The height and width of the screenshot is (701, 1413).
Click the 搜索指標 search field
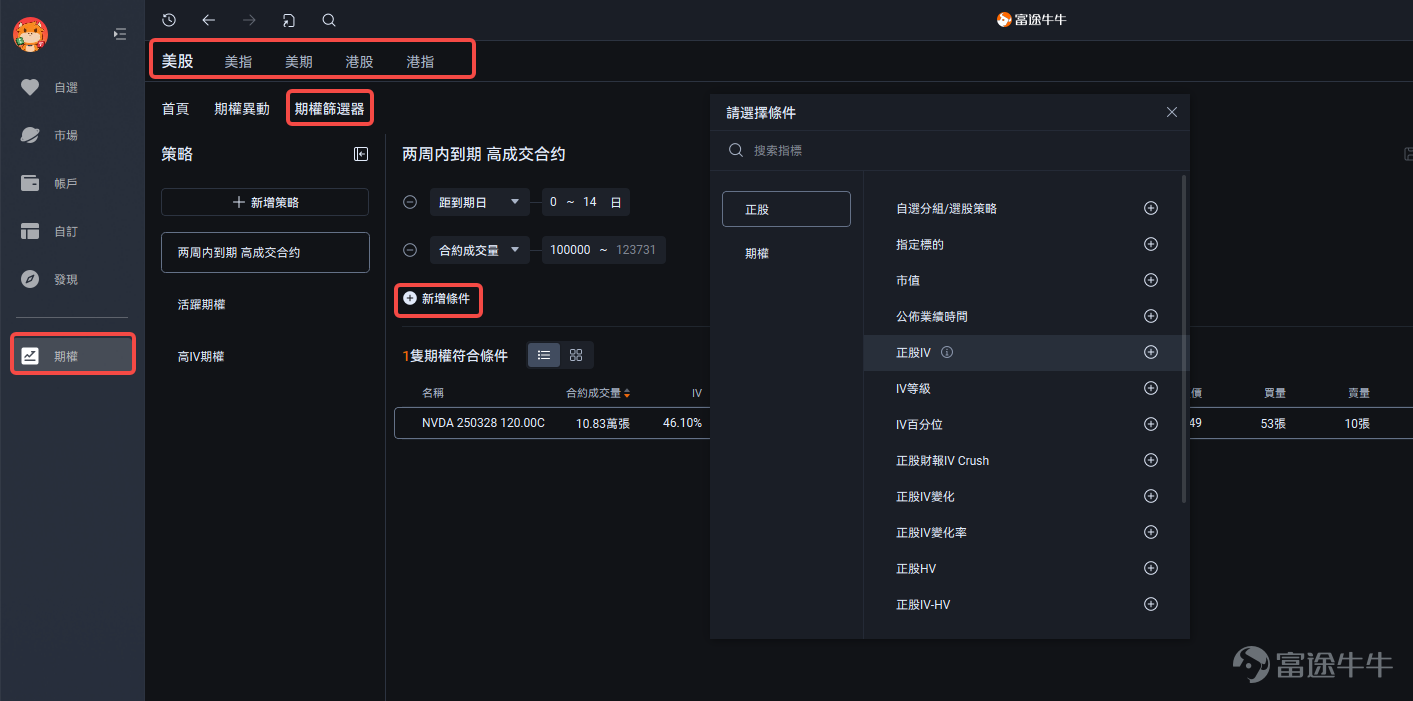coord(950,150)
